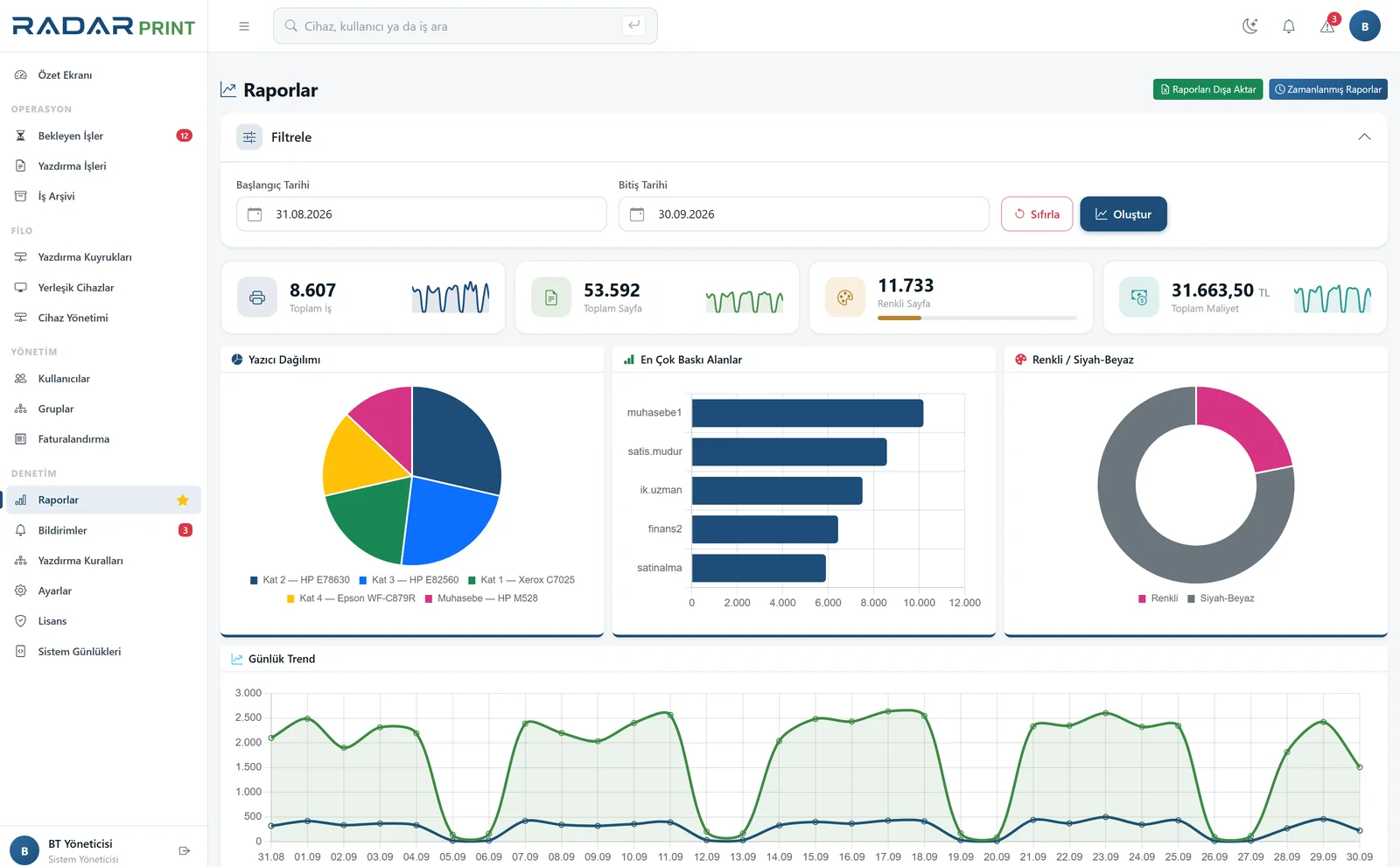Toggle dark mode moon icon

pyautogui.click(x=1250, y=26)
